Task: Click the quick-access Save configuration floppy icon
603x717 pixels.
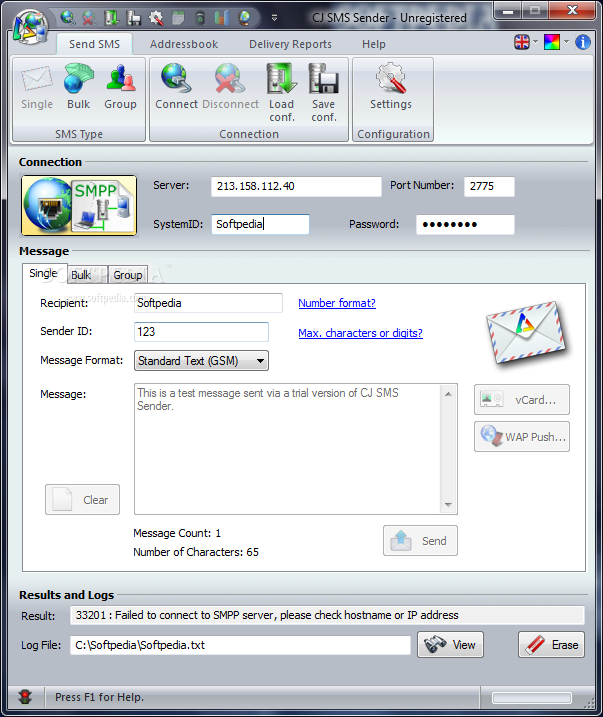Action: click(x=133, y=17)
